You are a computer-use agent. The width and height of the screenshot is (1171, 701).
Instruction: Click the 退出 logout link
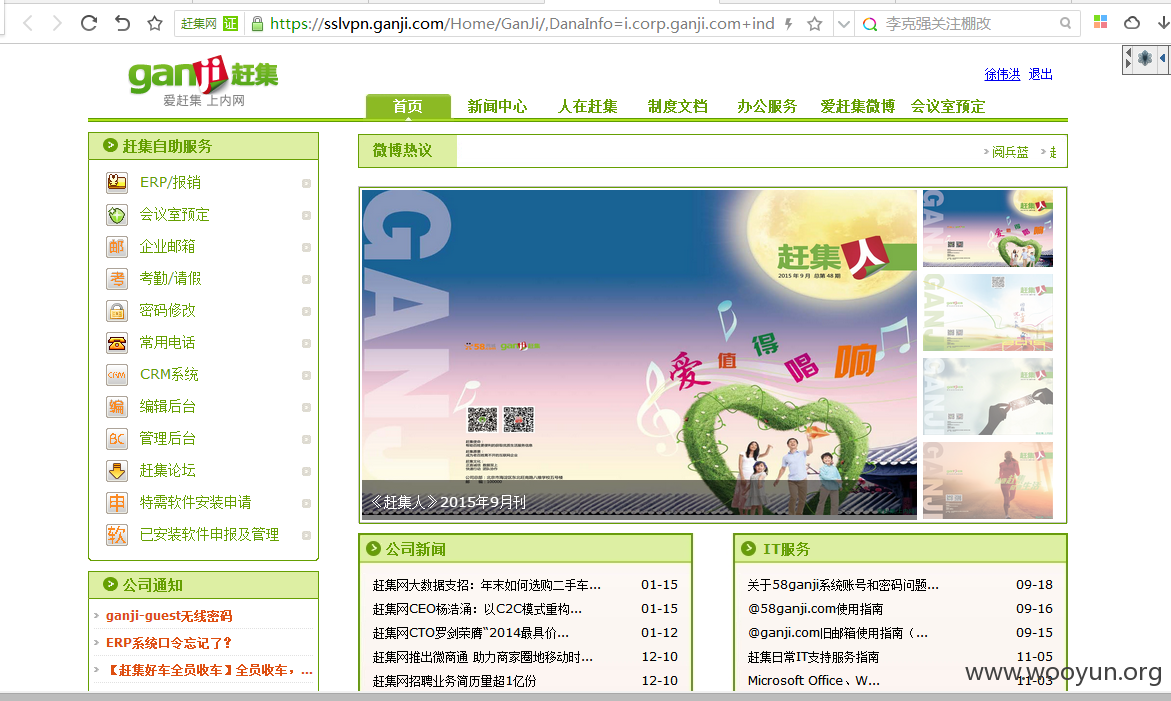pyautogui.click(x=1040, y=74)
